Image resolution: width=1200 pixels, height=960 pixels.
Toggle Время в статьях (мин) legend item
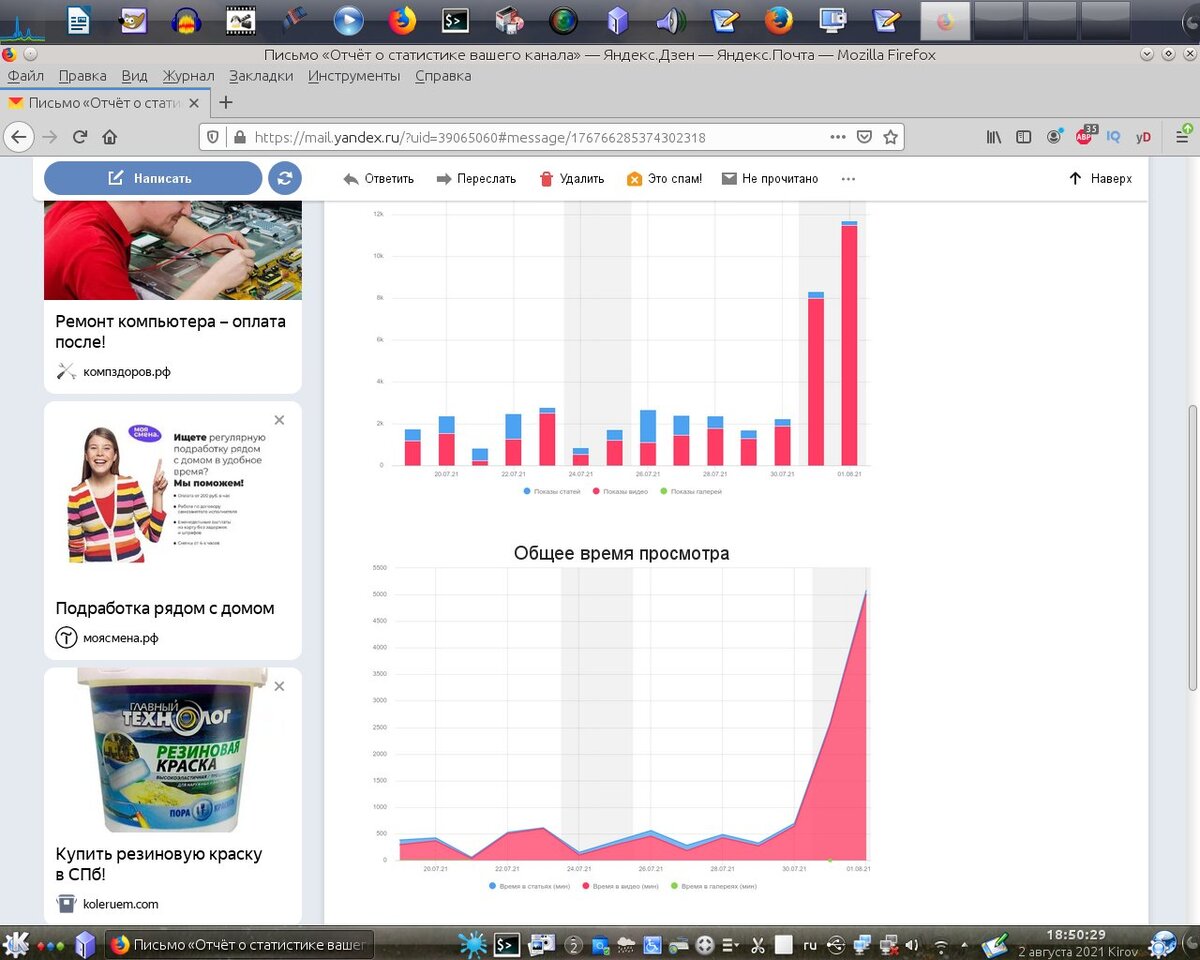click(529, 886)
